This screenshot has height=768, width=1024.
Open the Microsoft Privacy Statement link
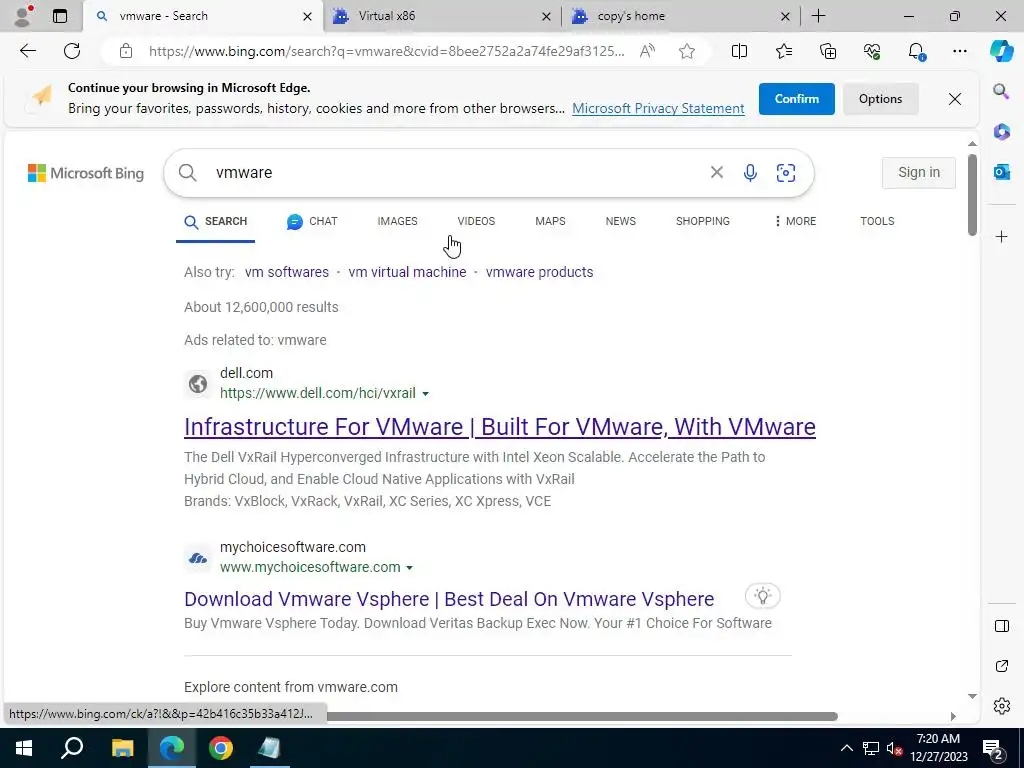click(x=658, y=108)
